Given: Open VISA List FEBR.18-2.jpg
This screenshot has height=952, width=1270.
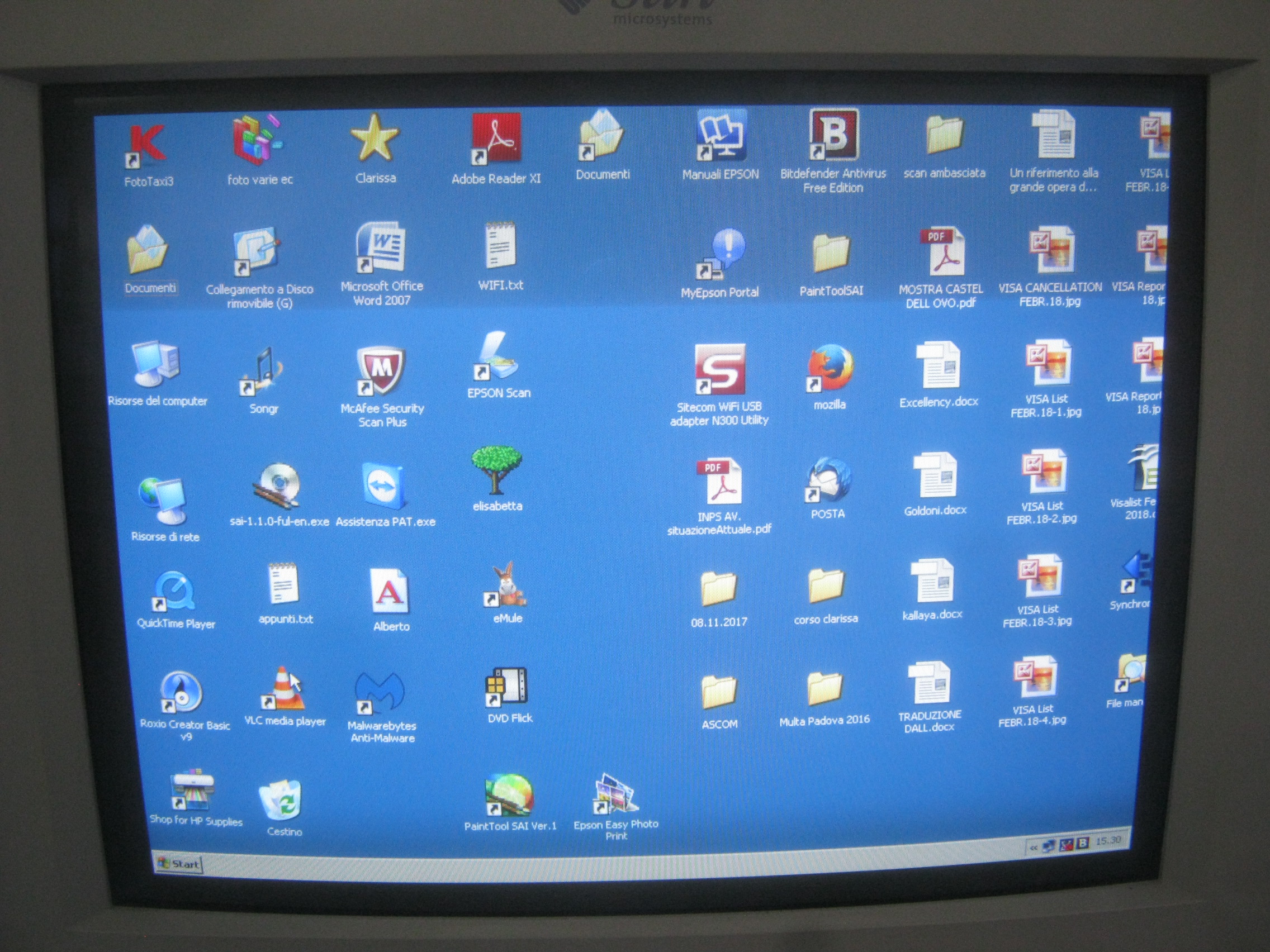Looking at the screenshot, I should (1044, 472).
